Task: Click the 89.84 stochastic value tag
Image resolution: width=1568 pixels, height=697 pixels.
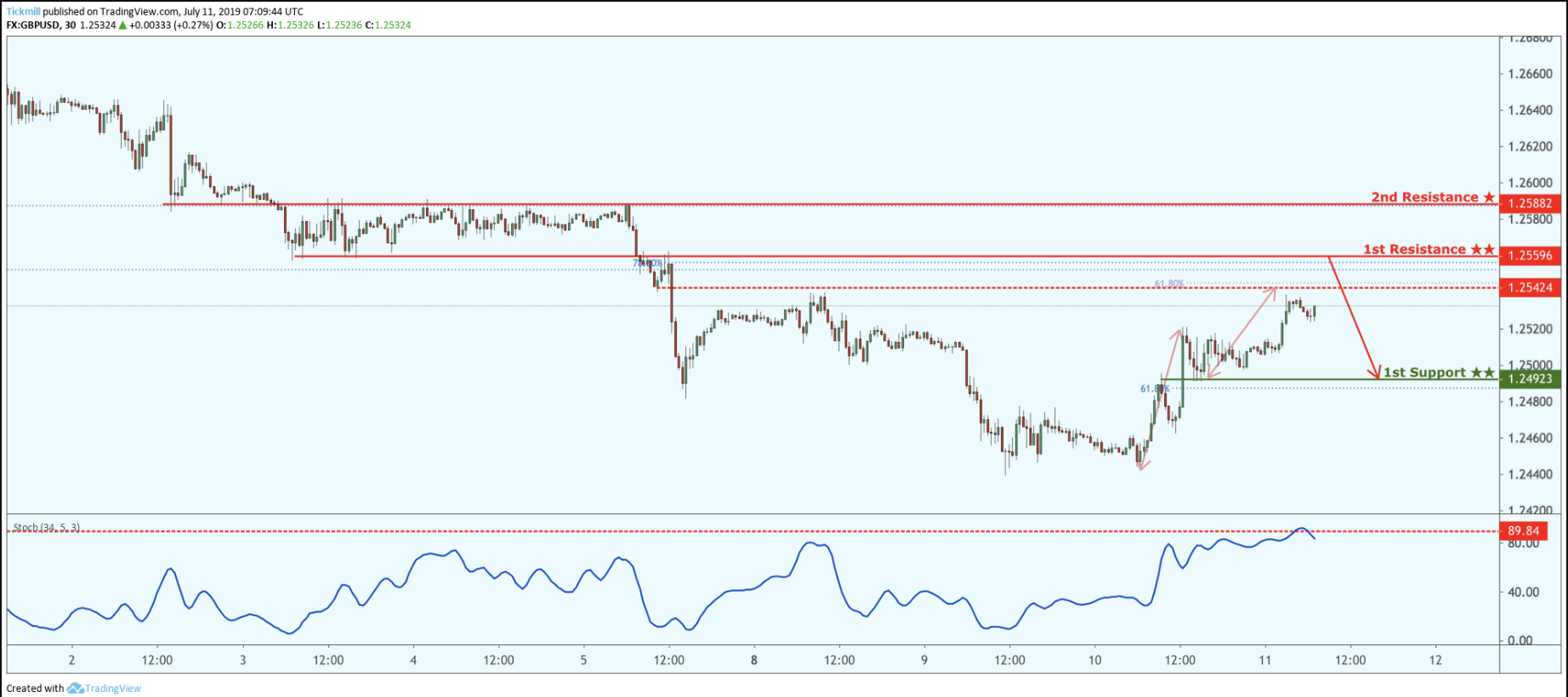Action: 1523,531
